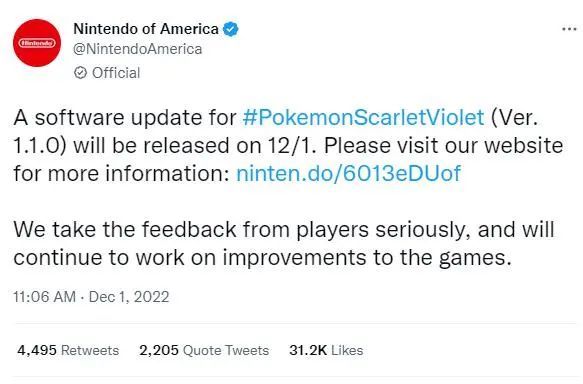Image resolution: width=583 pixels, height=384 pixels.
Task: Select the Official label text
Action: [116, 73]
